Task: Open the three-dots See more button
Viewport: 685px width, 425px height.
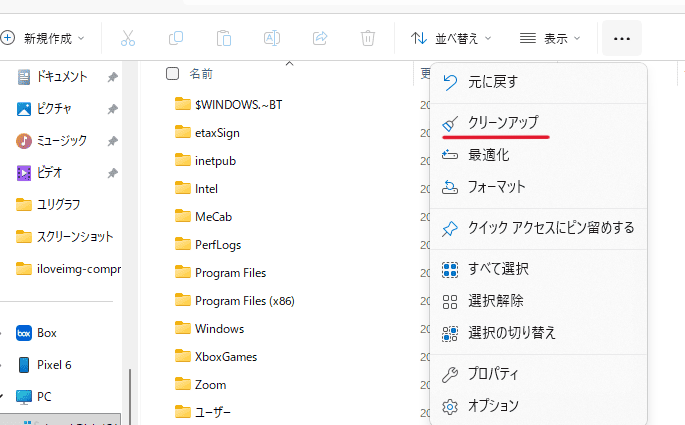Action: (622, 38)
